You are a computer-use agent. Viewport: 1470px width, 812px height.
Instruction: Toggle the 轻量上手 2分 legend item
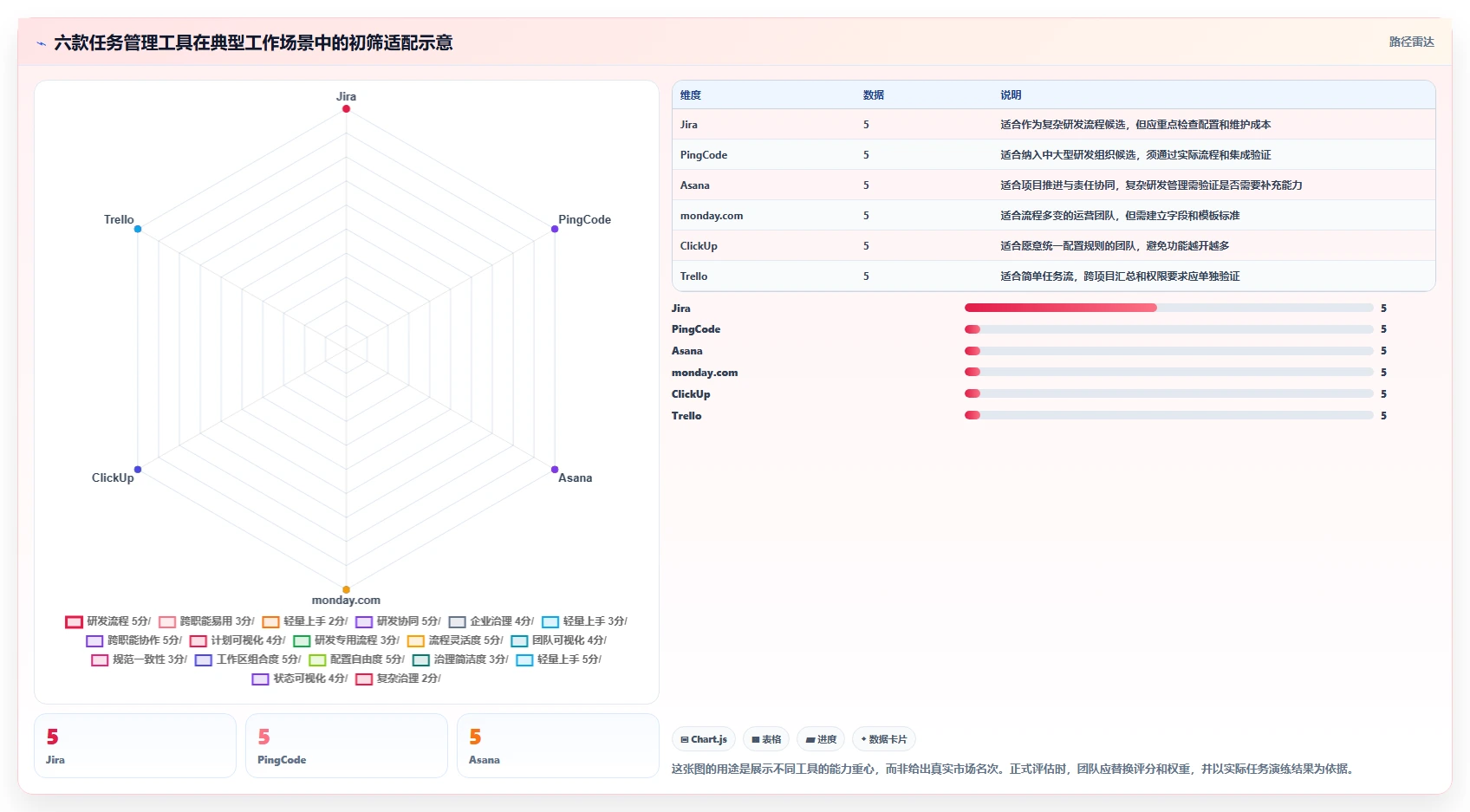[x=305, y=621]
